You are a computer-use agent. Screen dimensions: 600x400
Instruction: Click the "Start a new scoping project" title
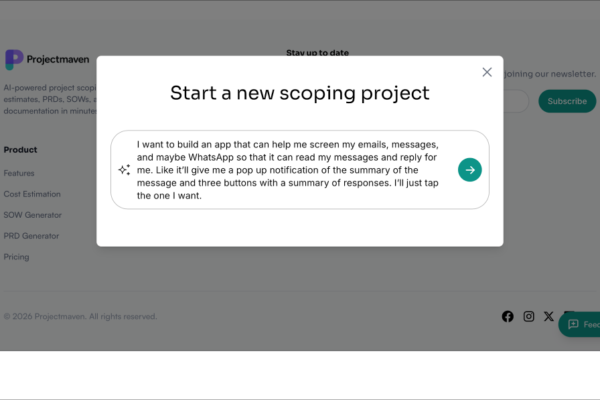(300, 94)
